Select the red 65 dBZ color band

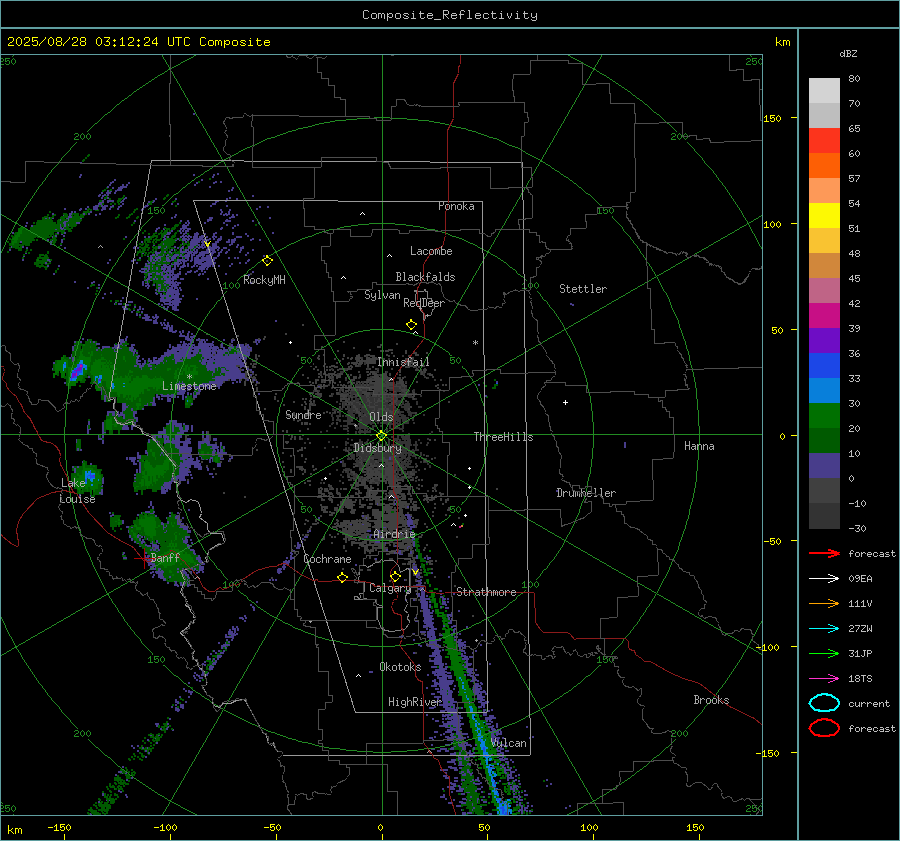pyautogui.click(x=824, y=140)
